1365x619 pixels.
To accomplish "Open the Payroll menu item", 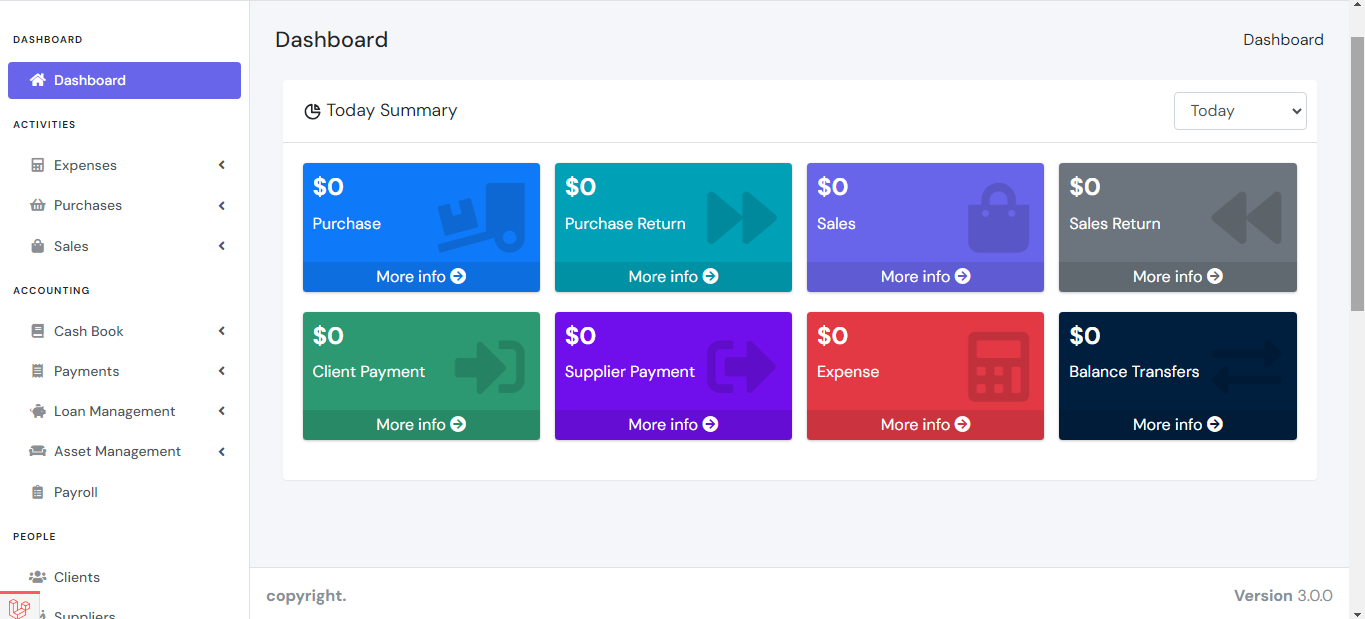I will 76,492.
